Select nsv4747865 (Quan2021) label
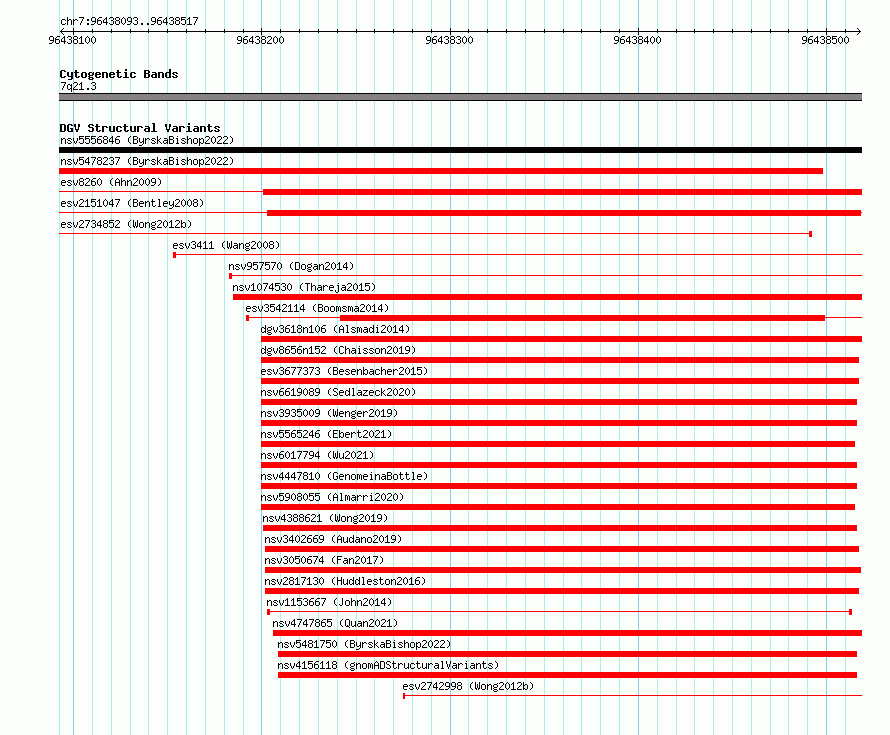The width and height of the screenshot is (890, 735). point(335,623)
